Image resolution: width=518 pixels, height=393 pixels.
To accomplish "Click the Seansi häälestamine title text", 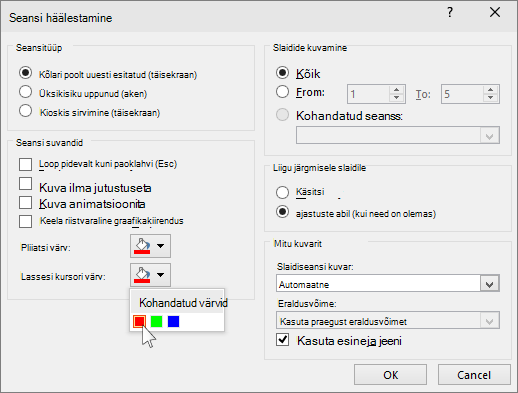I will [x=61, y=18].
